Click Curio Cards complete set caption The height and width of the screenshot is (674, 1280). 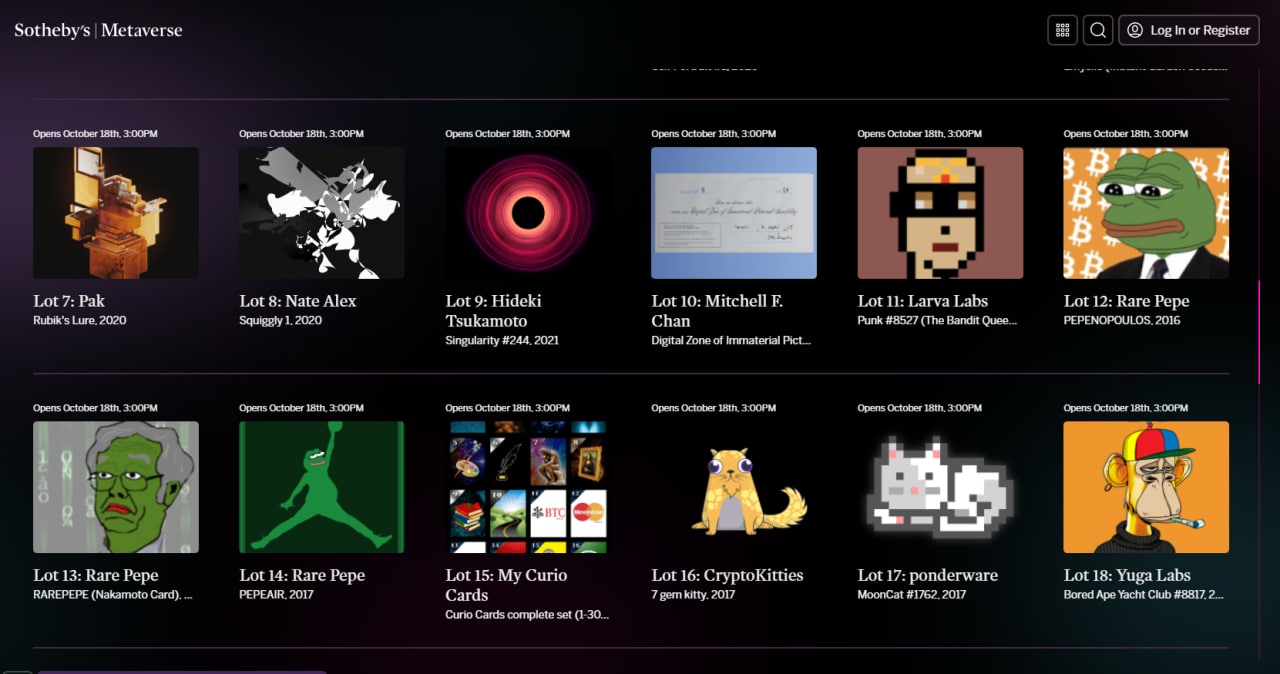coord(527,614)
